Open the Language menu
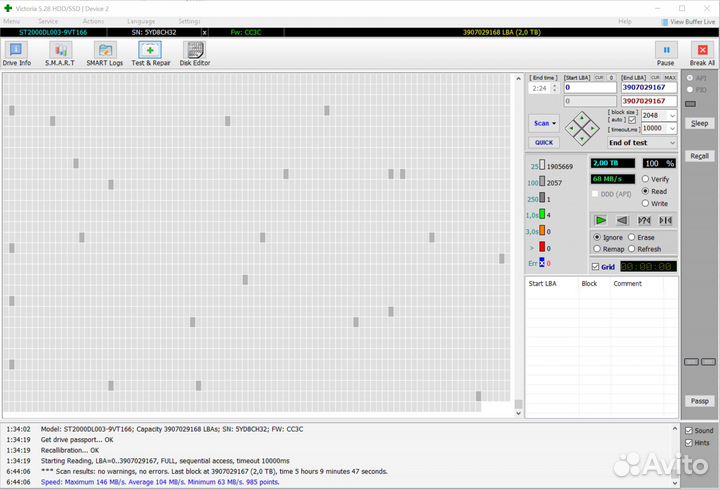720x490 pixels. coord(141,21)
